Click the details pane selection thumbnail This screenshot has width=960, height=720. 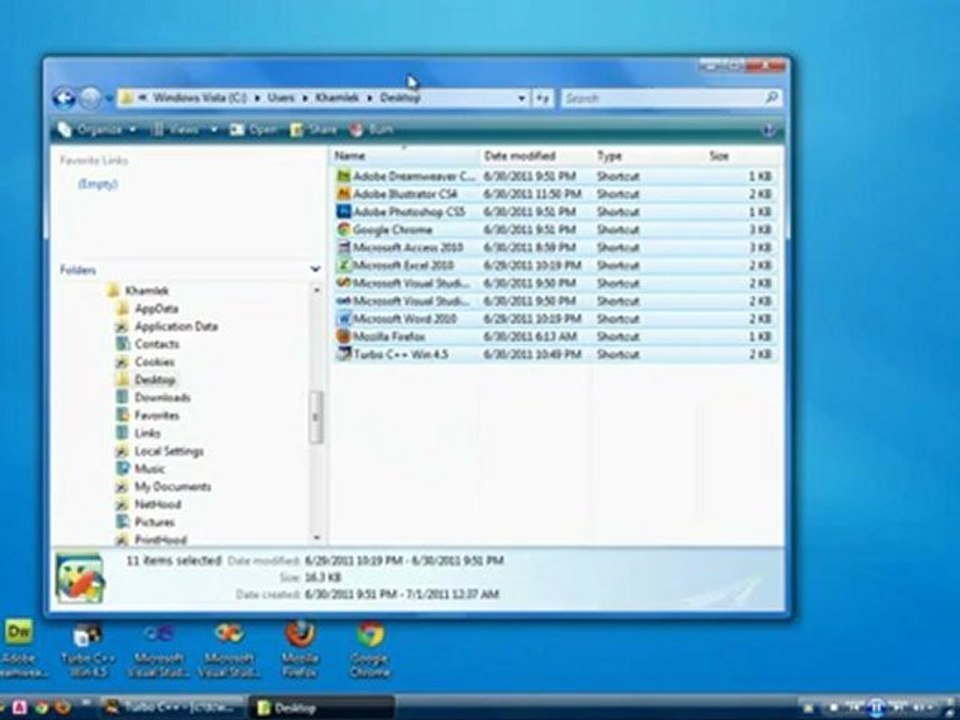click(x=80, y=577)
